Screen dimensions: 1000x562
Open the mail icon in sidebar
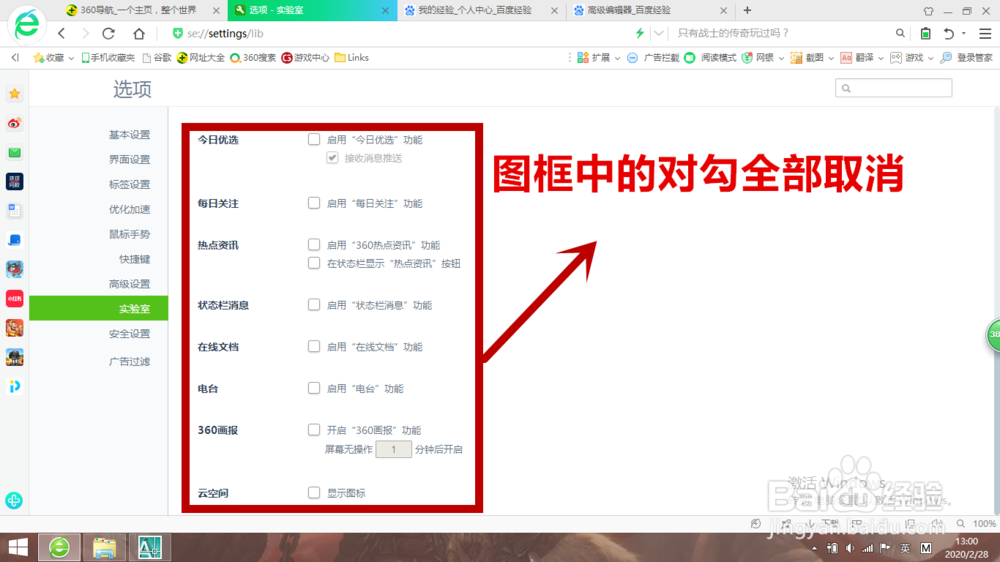point(15,152)
